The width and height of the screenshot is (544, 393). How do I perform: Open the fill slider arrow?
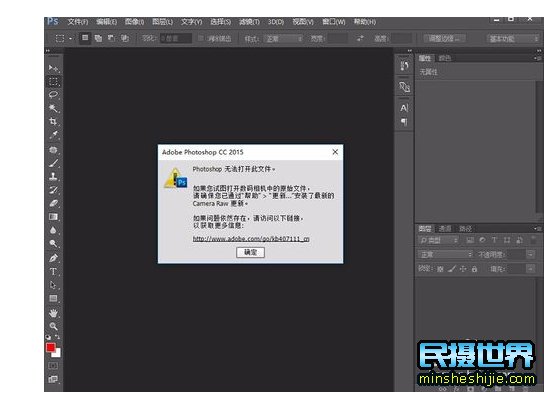click(531, 268)
